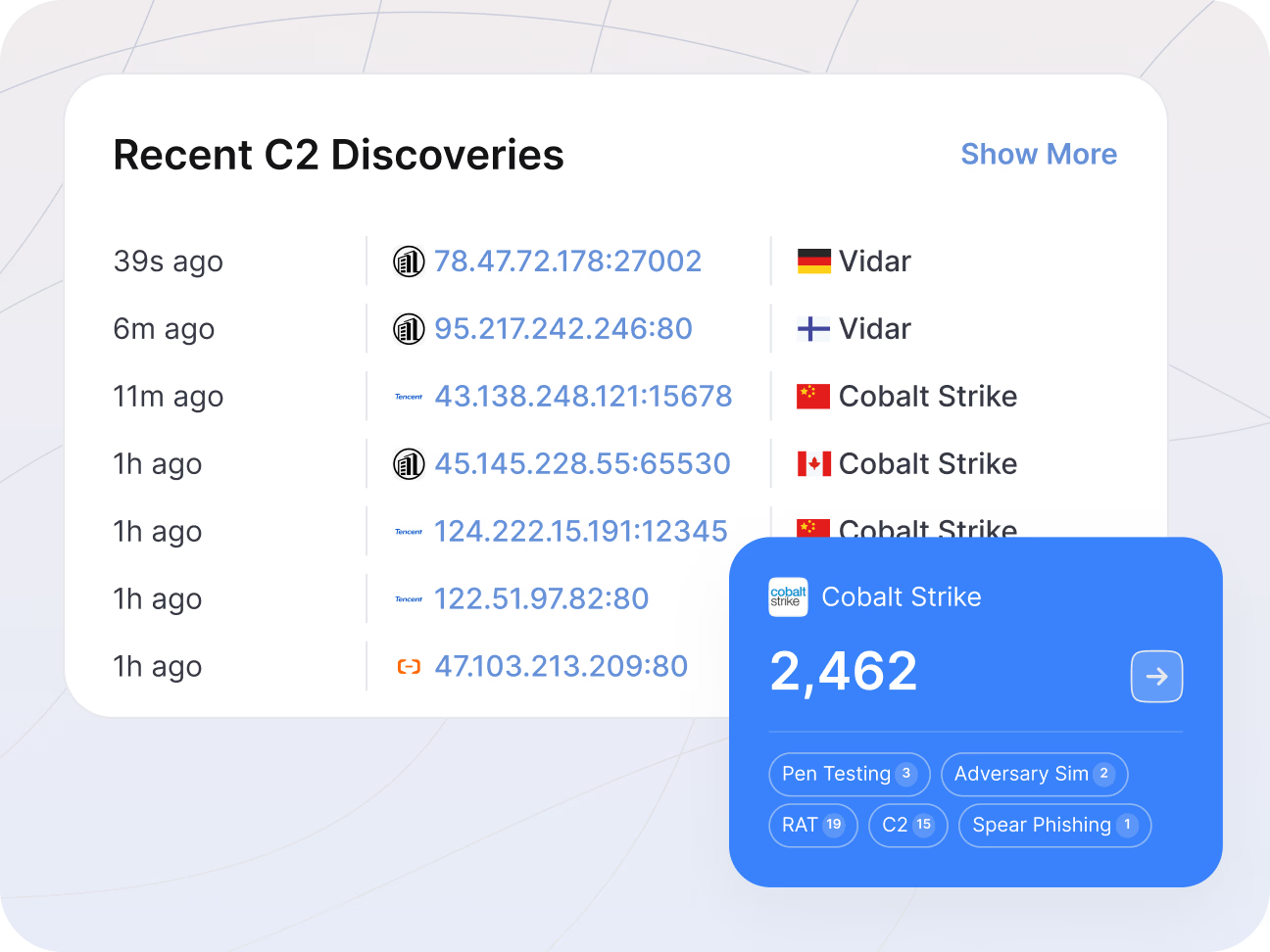
Task: Click the Recent C2 Discoveries heading
Action: (x=339, y=155)
